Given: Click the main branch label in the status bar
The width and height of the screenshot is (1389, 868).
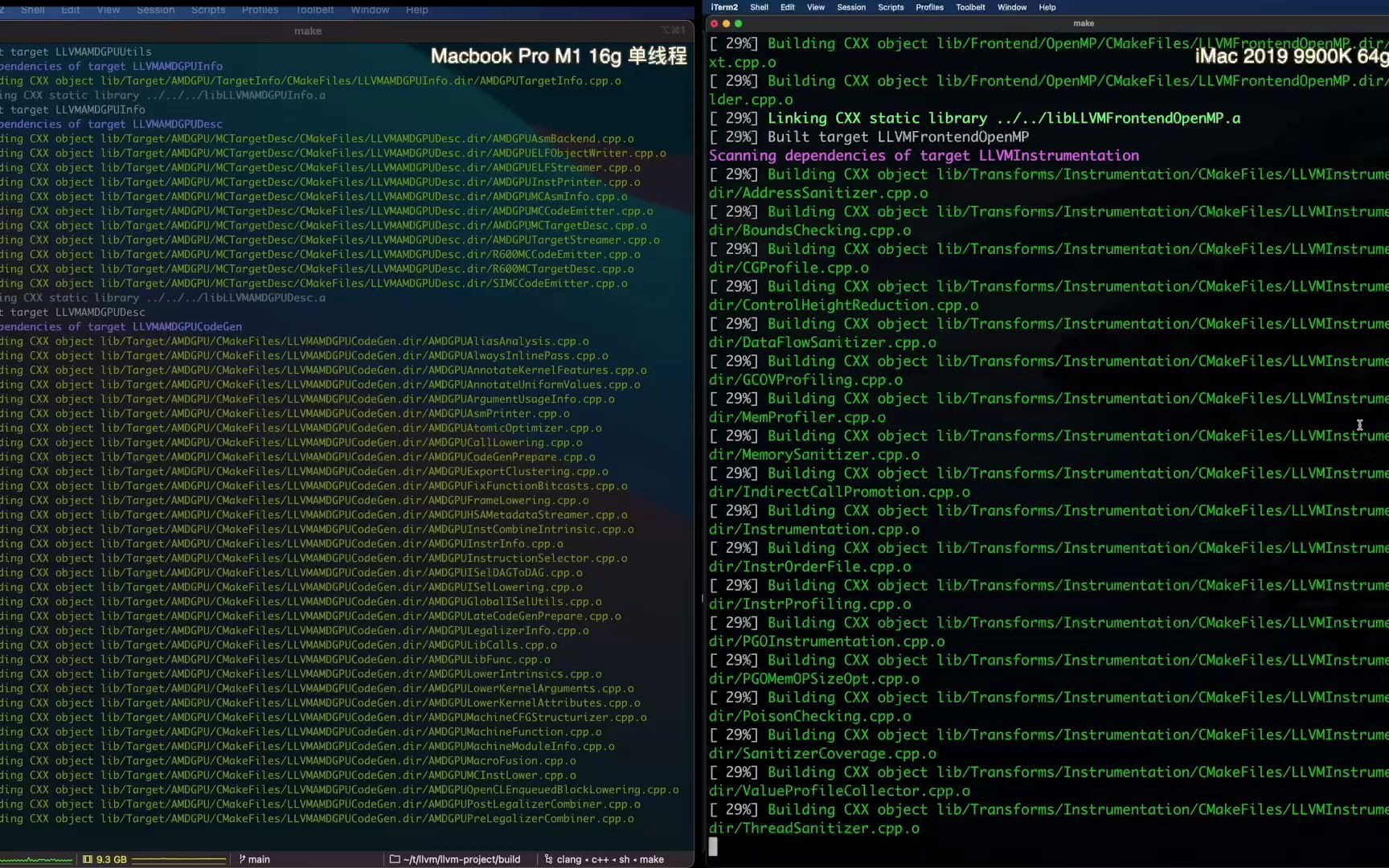Looking at the screenshot, I should coord(259,858).
